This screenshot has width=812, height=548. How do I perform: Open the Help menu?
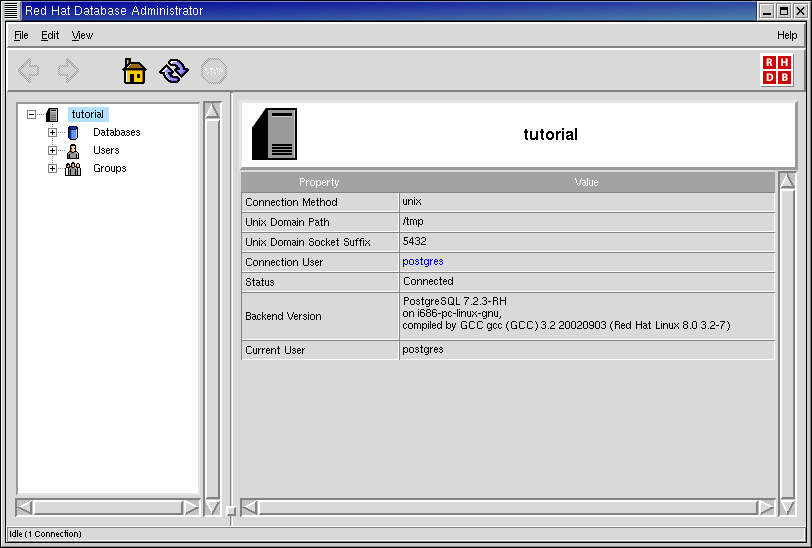(x=787, y=35)
